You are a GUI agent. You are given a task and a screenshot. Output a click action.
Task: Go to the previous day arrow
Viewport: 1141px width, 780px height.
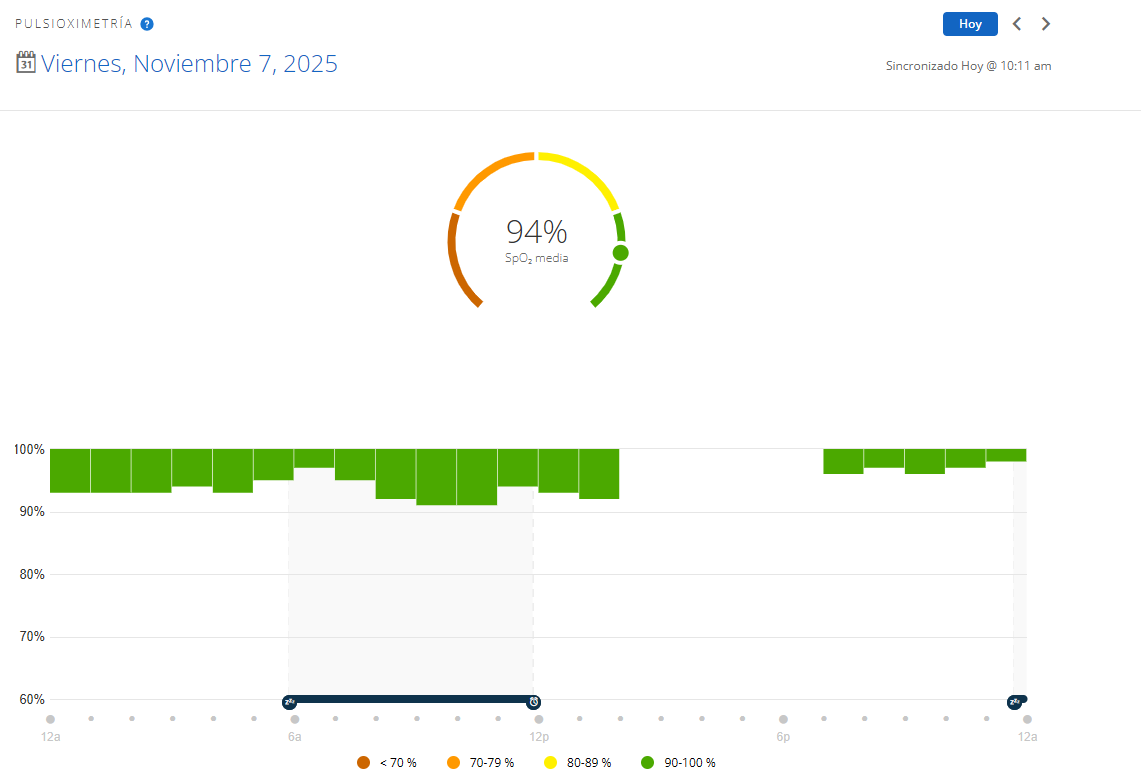pos(1017,24)
